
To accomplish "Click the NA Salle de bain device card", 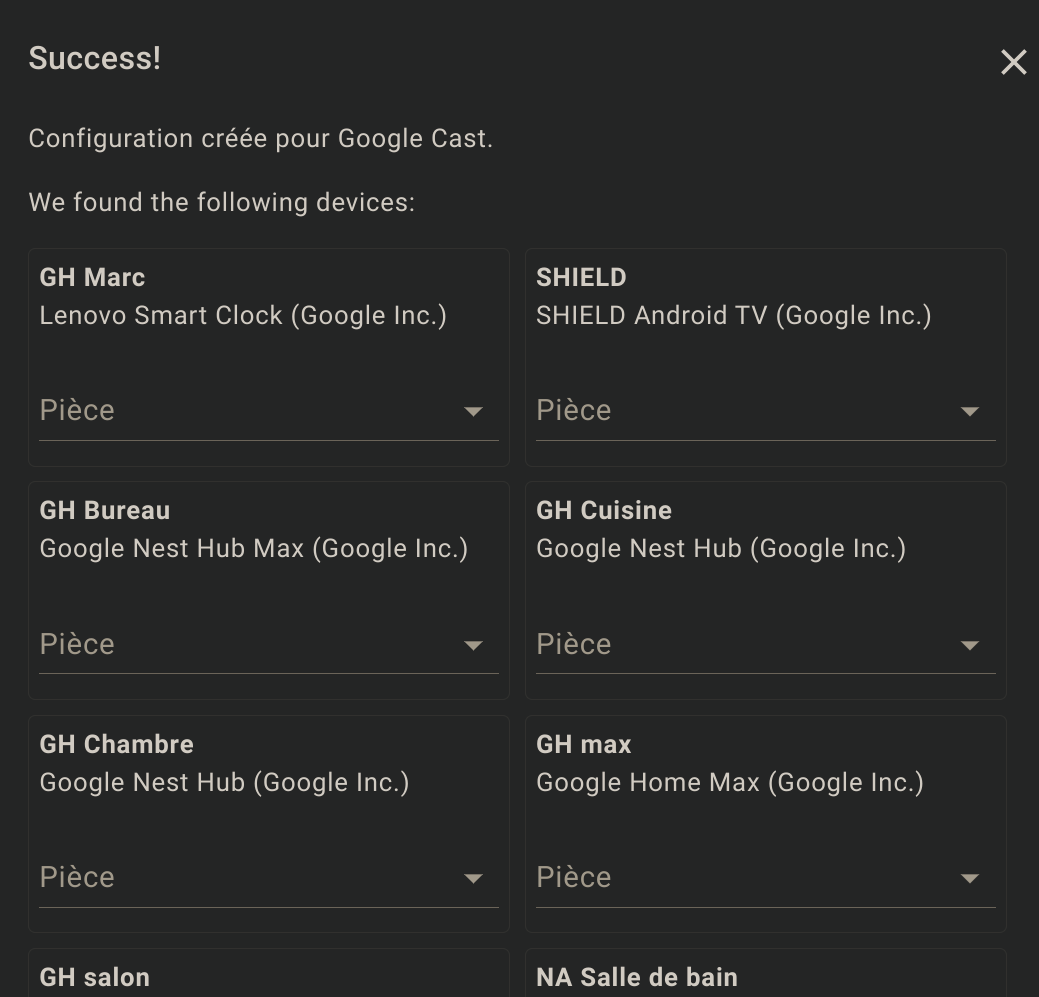I will [765, 973].
